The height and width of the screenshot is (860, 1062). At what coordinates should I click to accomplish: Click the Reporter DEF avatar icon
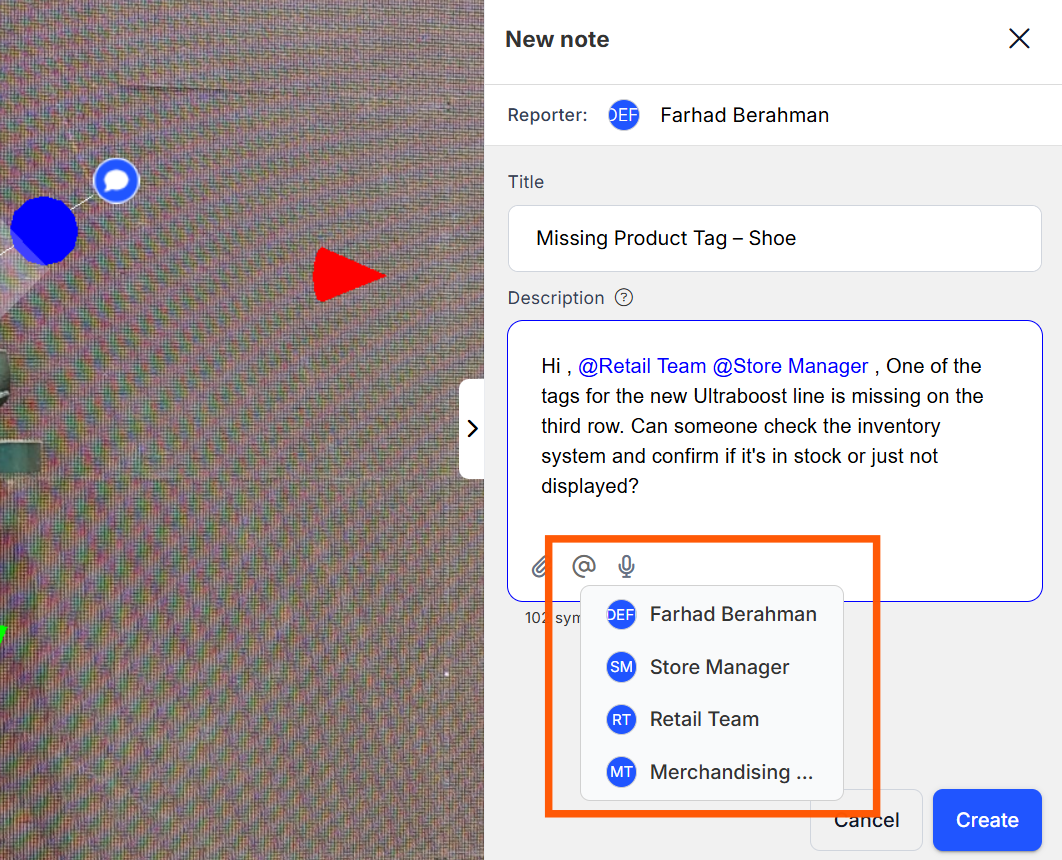pyautogui.click(x=624, y=115)
